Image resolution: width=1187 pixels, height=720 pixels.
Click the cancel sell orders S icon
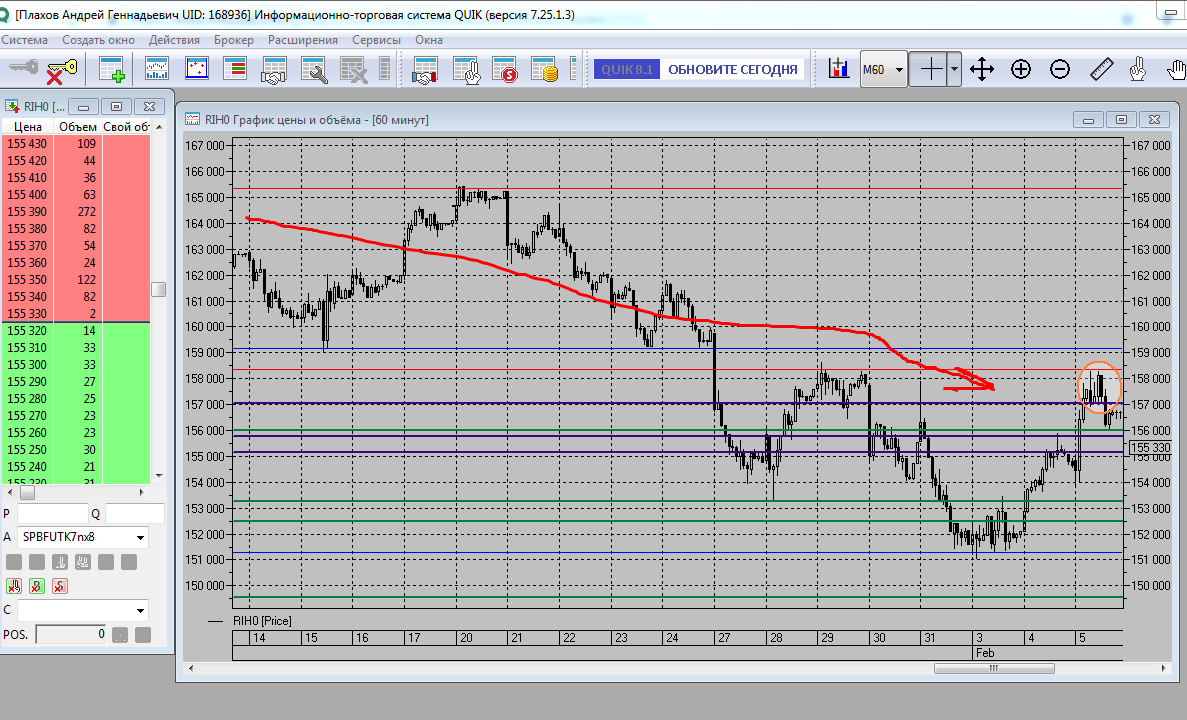(x=59, y=586)
